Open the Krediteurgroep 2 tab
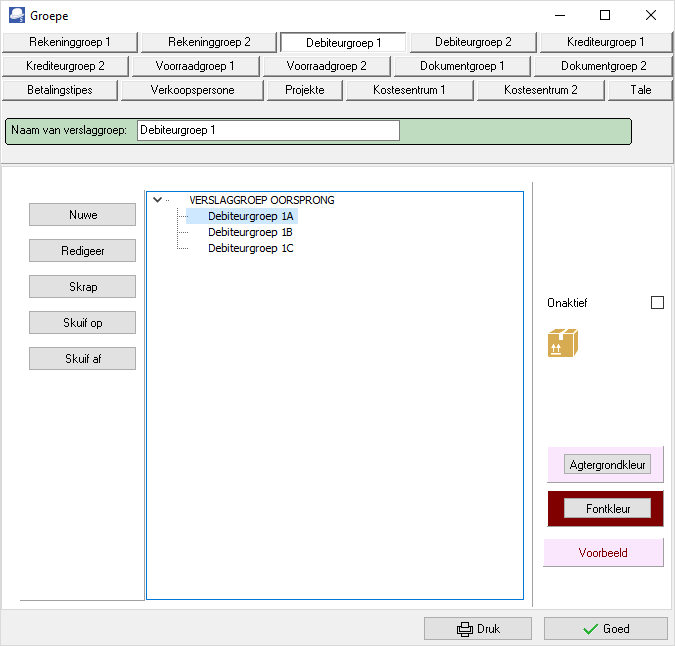Viewport: 675px width, 646px height. click(65, 66)
